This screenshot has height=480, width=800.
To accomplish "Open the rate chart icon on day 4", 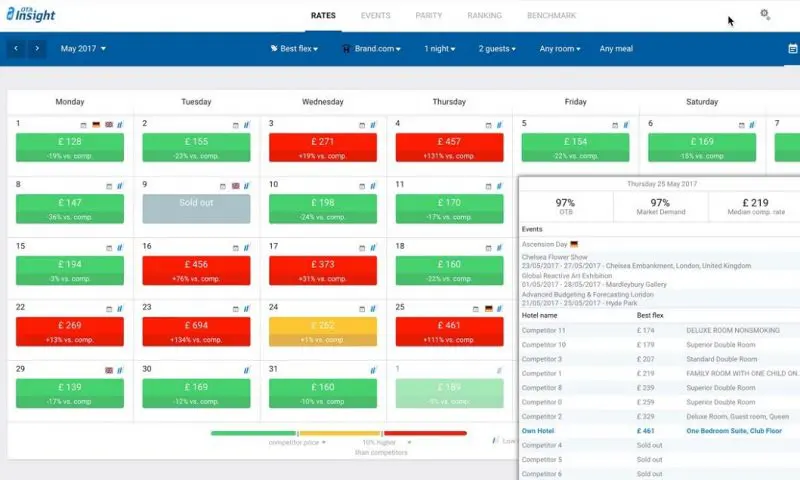I will (499, 124).
